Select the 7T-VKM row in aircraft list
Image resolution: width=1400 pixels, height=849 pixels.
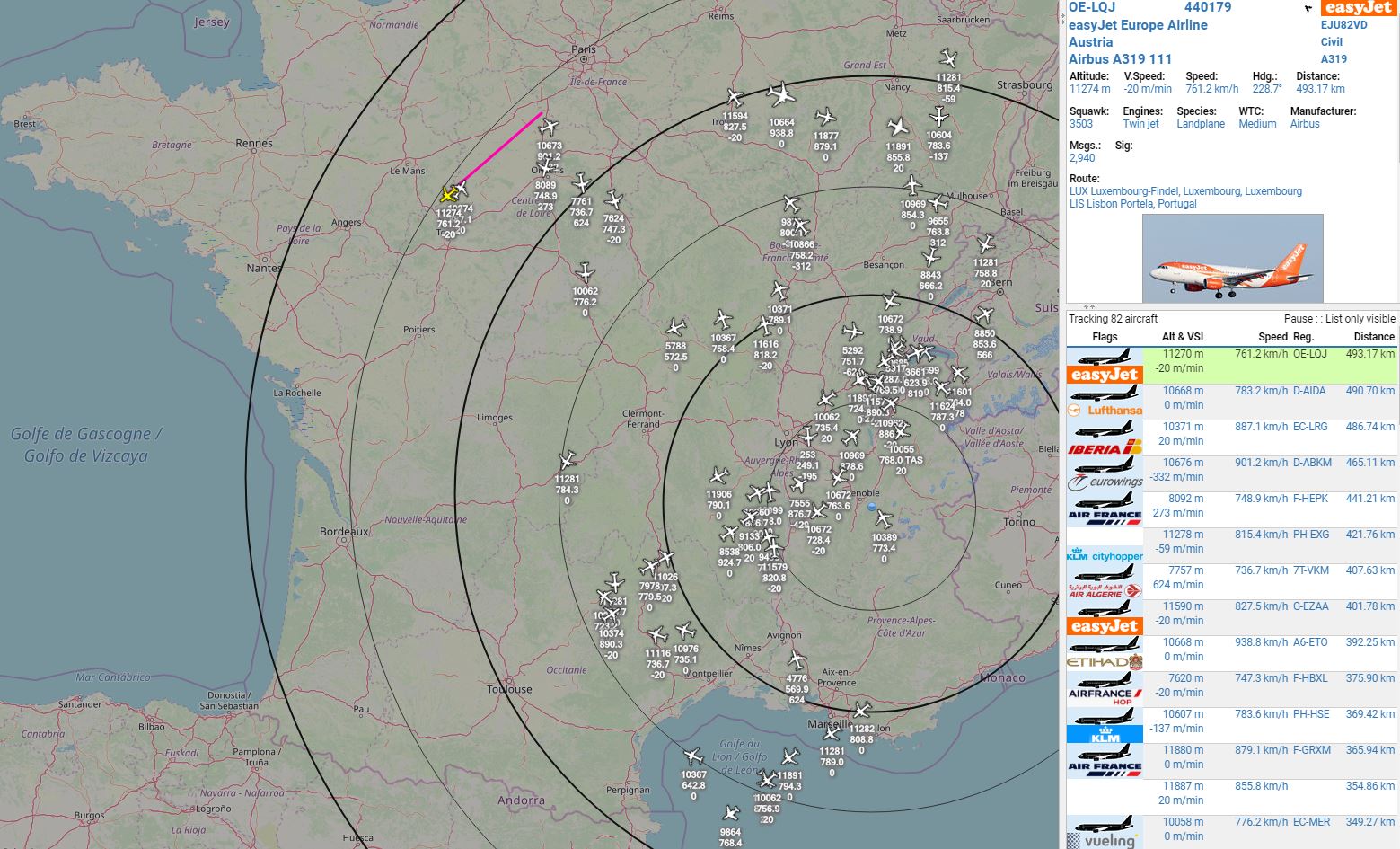tap(1231, 581)
